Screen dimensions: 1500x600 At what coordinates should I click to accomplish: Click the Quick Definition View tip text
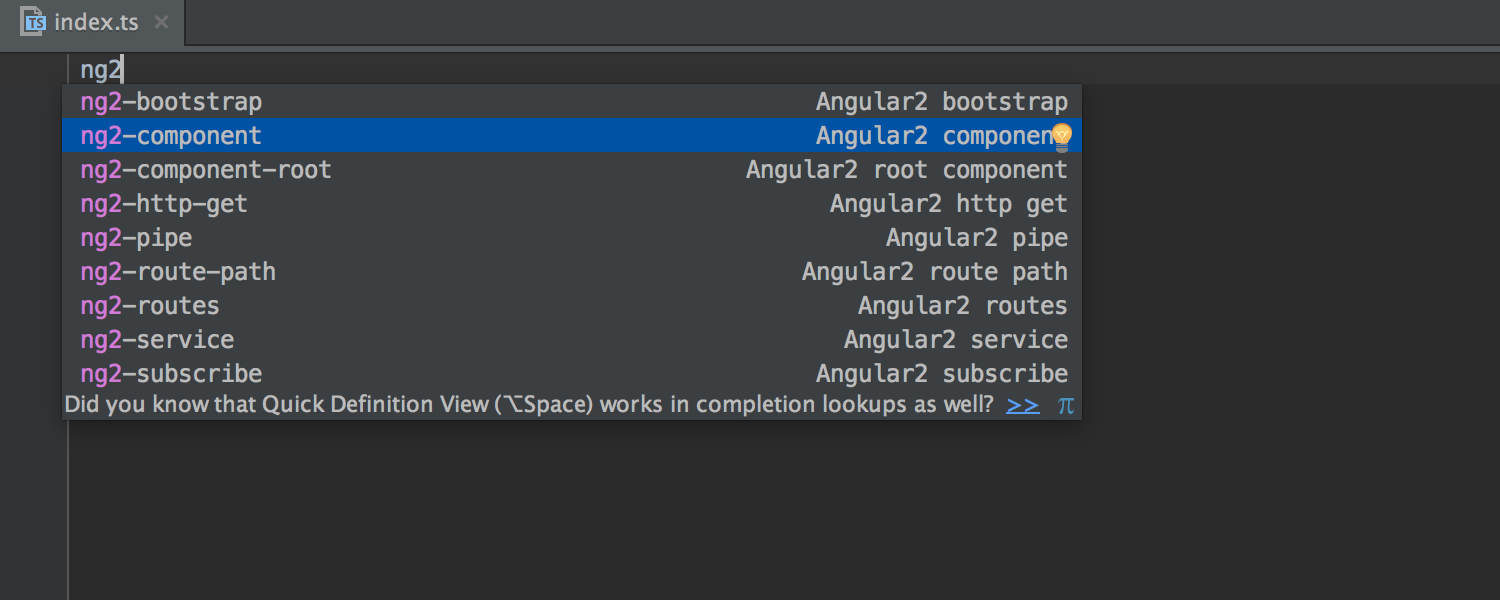528,405
